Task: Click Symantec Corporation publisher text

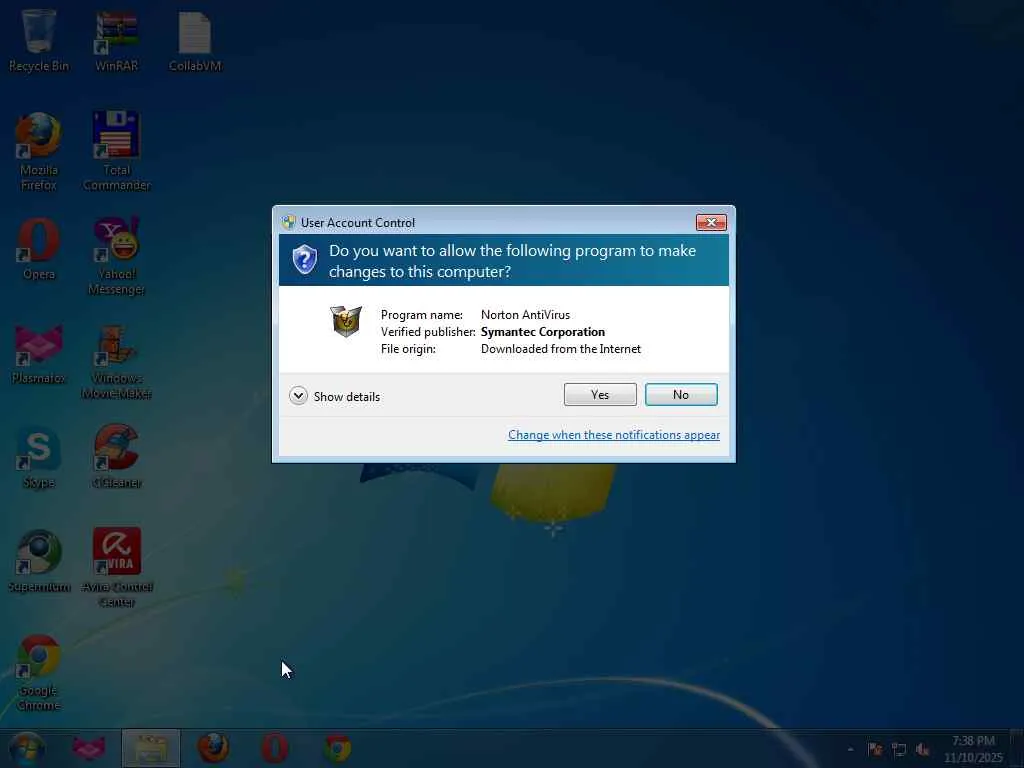Action: tap(543, 332)
